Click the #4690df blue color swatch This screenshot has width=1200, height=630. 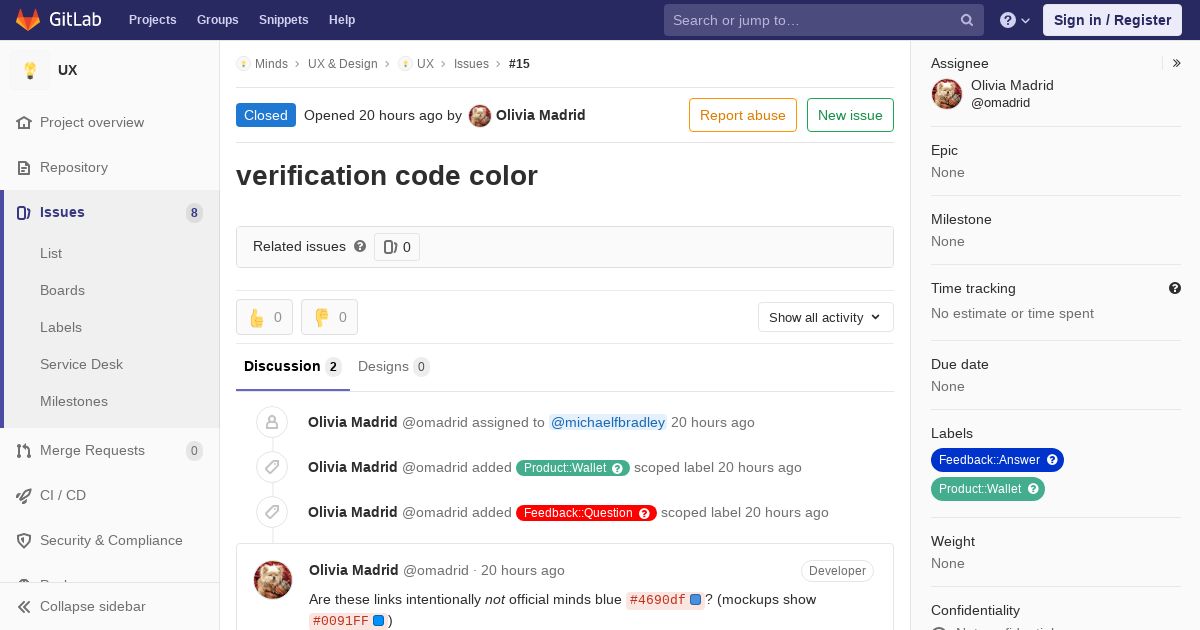[x=696, y=600]
